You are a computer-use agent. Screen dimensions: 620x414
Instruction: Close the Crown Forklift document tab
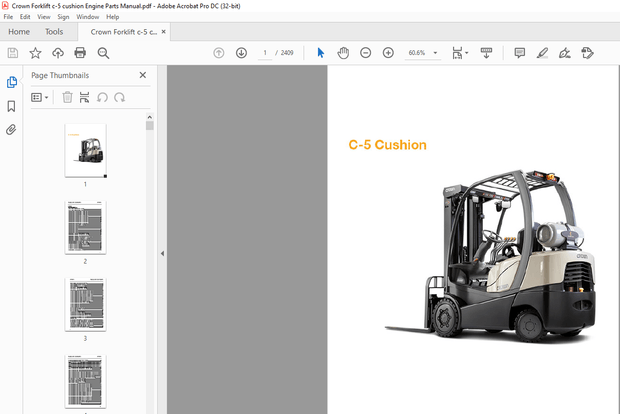pyautogui.click(x=164, y=32)
